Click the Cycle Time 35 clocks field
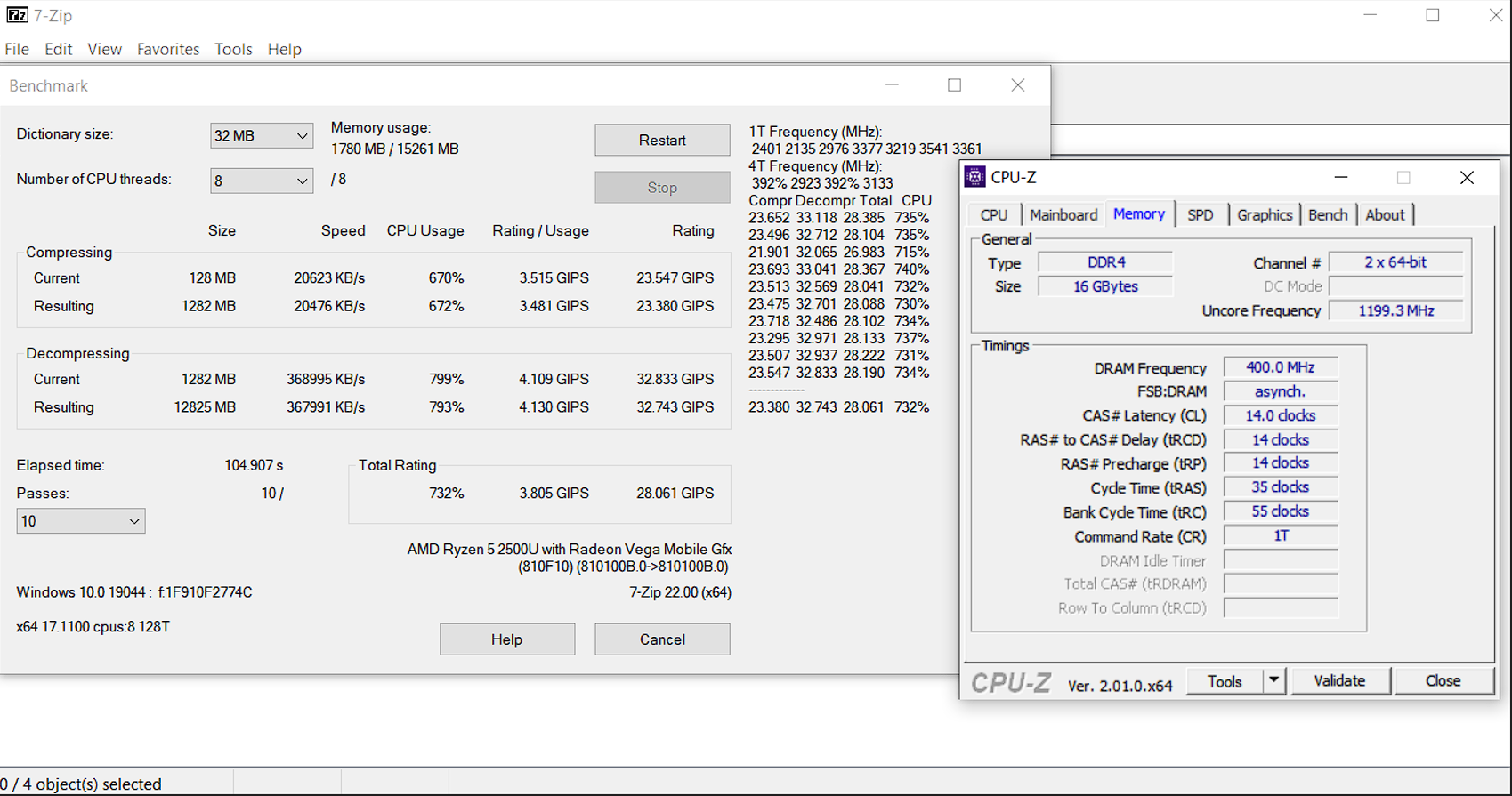The height and width of the screenshot is (796, 1512). click(1281, 487)
